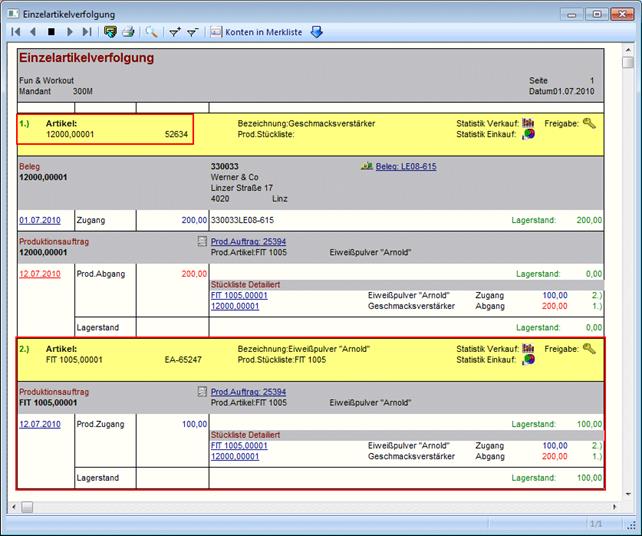This screenshot has height=536, width=642.
Task: Open Statistik Einkauf pie chart for FIT 1005
Action: 529,358
